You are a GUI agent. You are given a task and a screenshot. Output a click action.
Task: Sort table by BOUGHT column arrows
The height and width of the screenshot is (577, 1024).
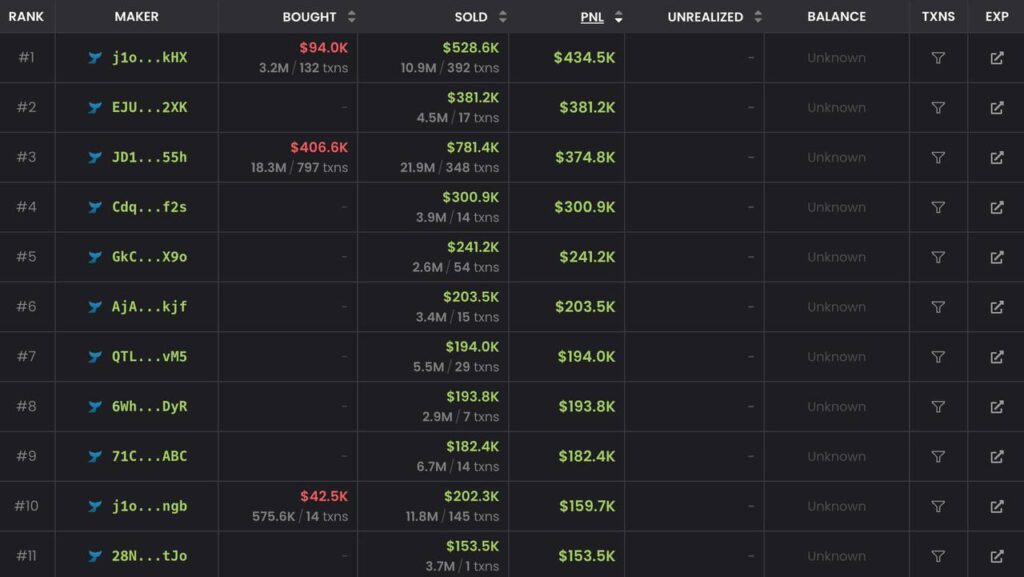point(351,17)
